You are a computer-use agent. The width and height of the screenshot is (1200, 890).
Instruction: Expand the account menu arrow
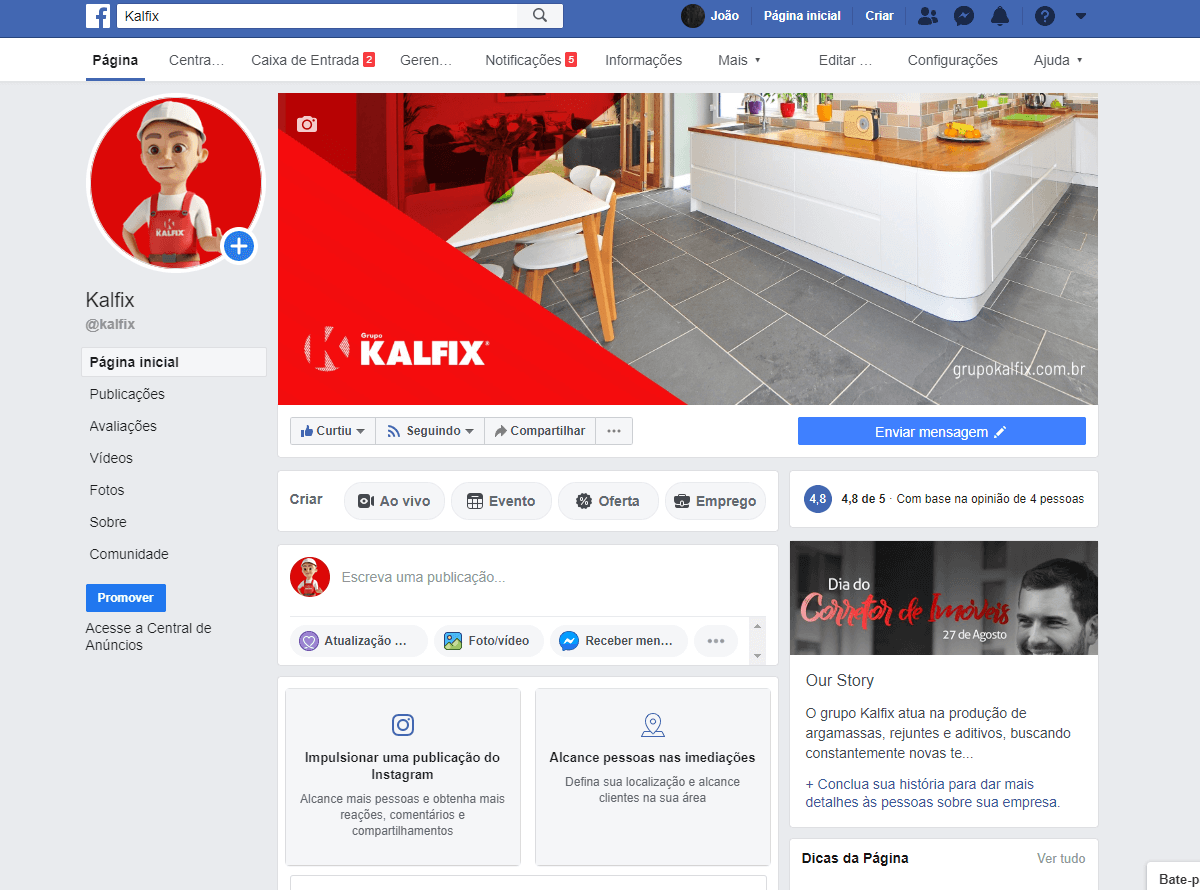point(1080,16)
